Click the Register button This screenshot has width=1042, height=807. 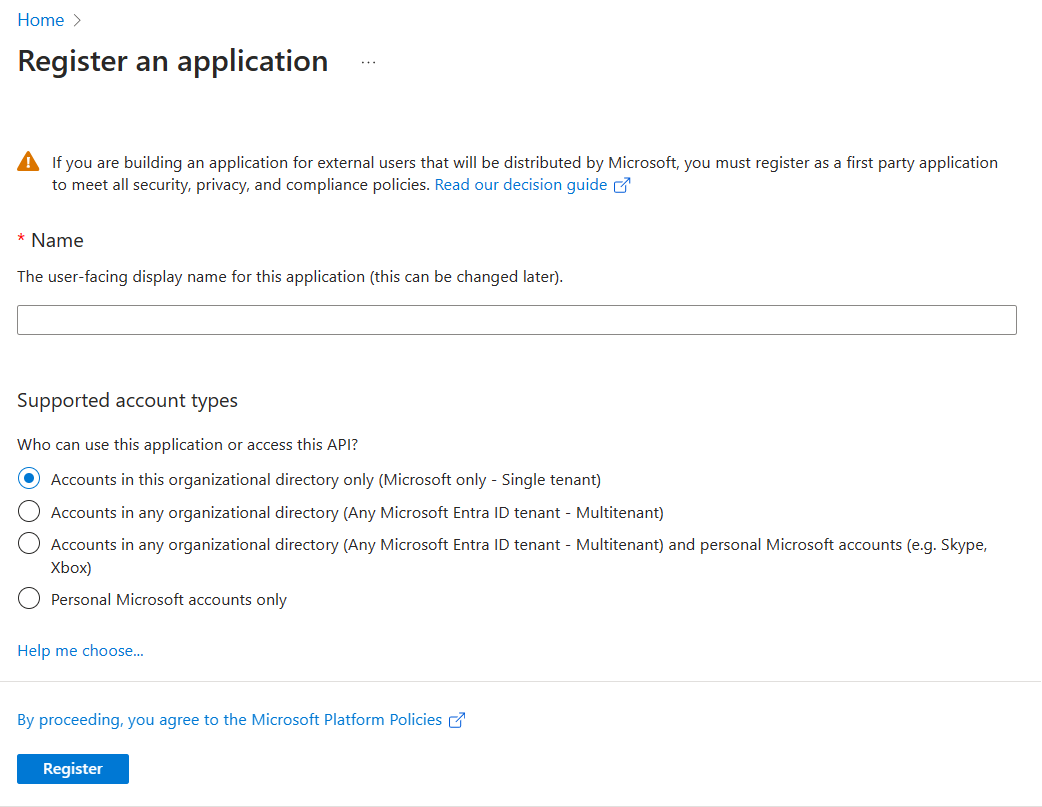coord(72,768)
